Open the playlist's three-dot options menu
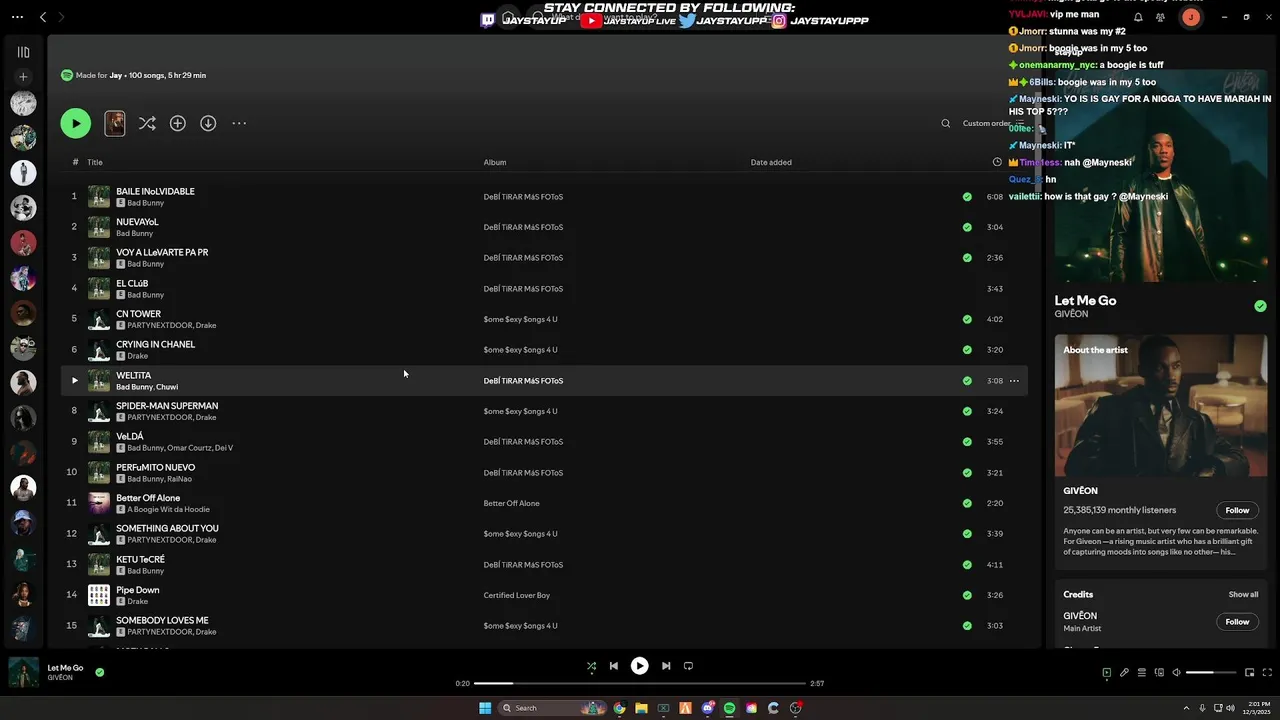The height and width of the screenshot is (720, 1280). click(x=239, y=123)
